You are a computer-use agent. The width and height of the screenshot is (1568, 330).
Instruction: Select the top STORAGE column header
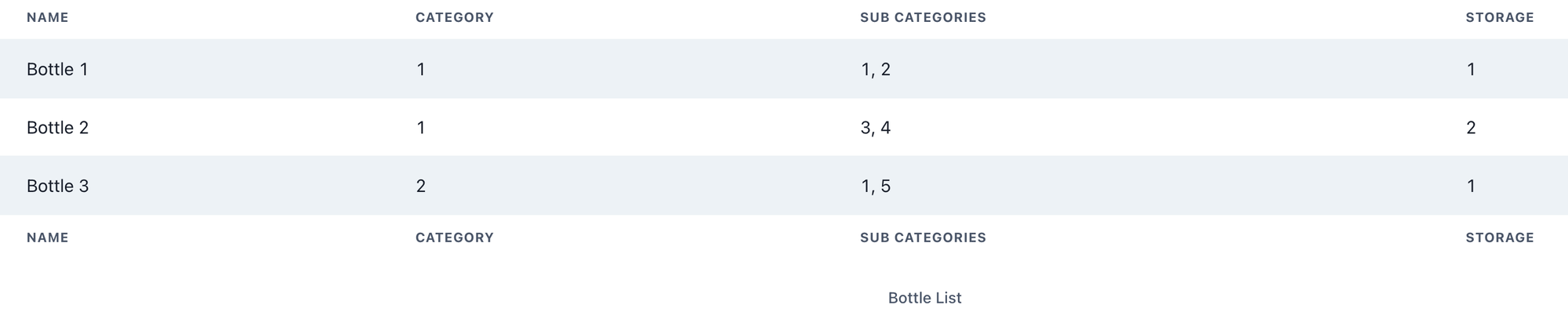click(1500, 17)
